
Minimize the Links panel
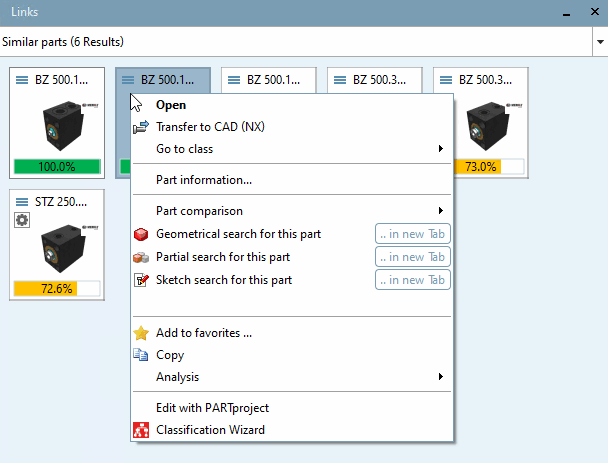pyautogui.click(x=567, y=13)
